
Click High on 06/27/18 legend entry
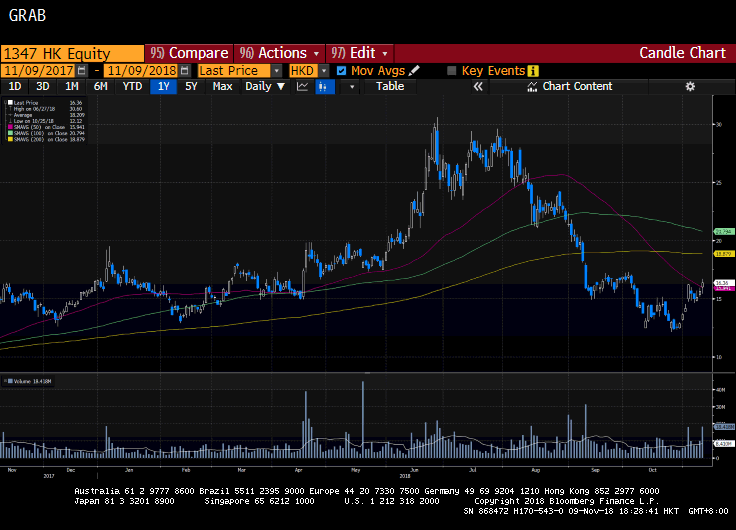click(46, 109)
